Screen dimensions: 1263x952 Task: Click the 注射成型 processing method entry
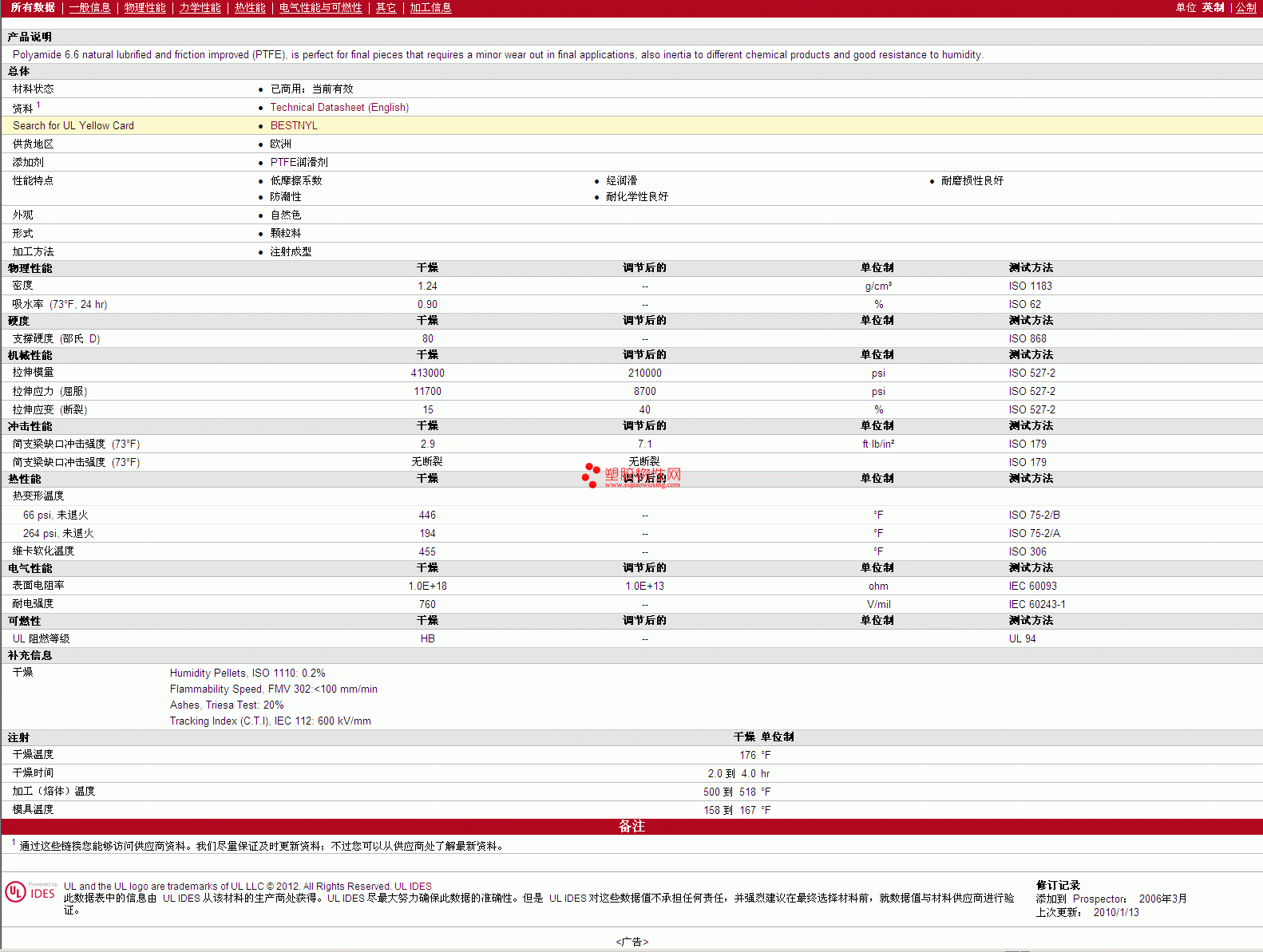291,251
